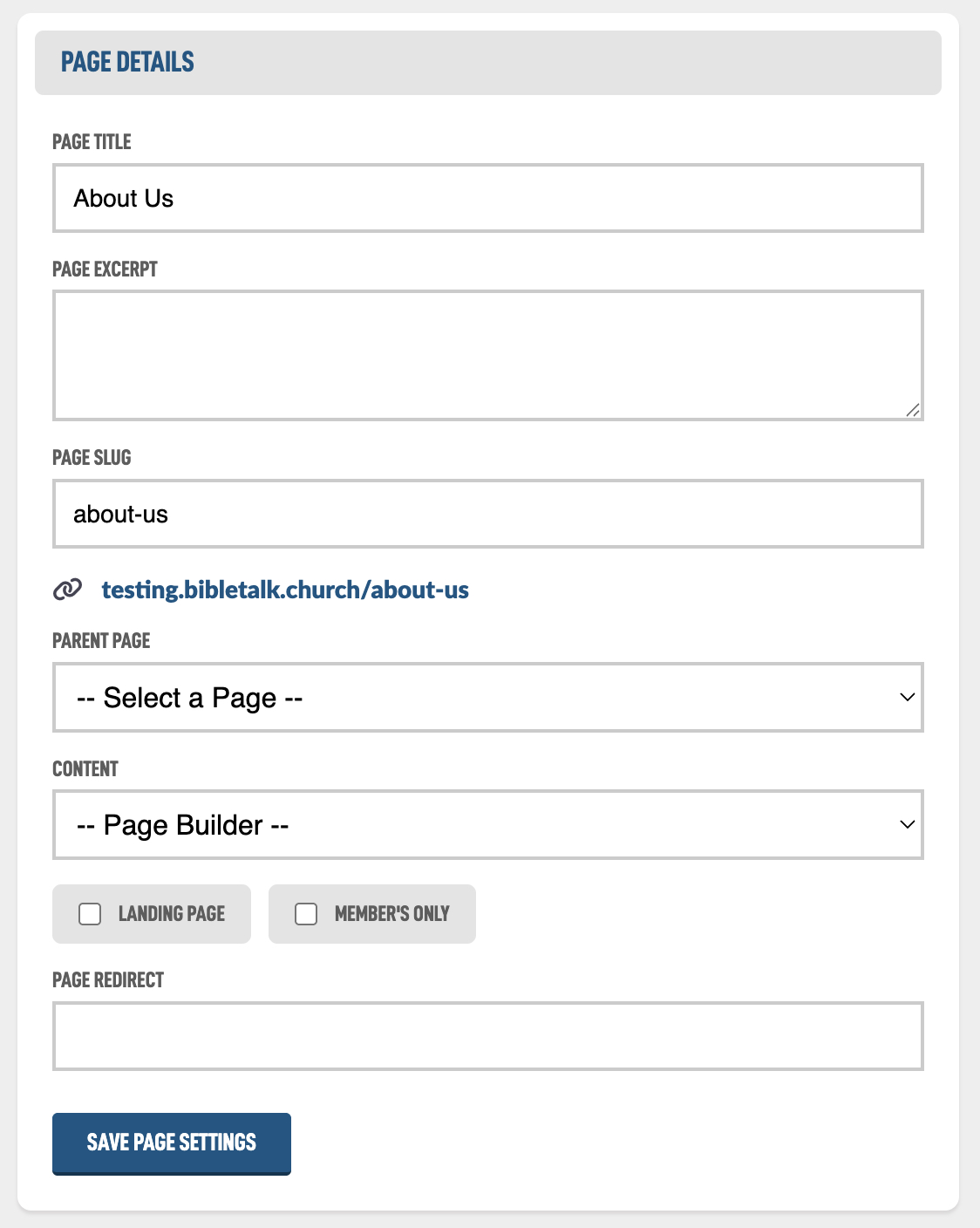This screenshot has height=1228, width=980.
Task: Click the empty Page Redirect input
Action: click(487, 1036)
